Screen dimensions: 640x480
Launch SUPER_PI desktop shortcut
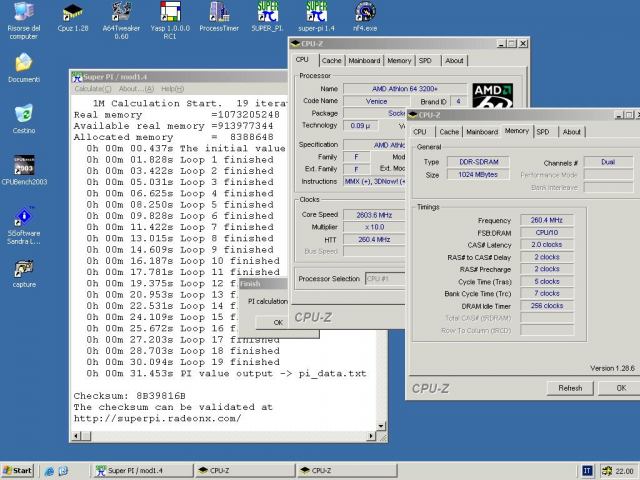(268, 17)
